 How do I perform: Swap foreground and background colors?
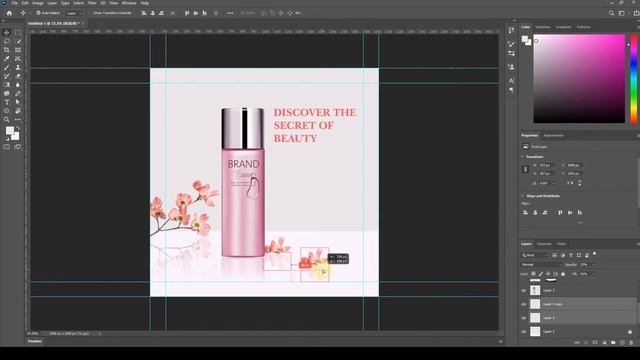click(18, 129)
